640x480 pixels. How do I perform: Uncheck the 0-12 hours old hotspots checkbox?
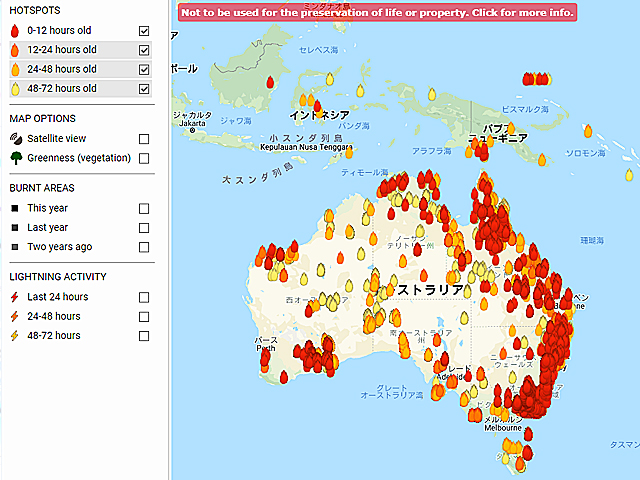coord(145,31)
